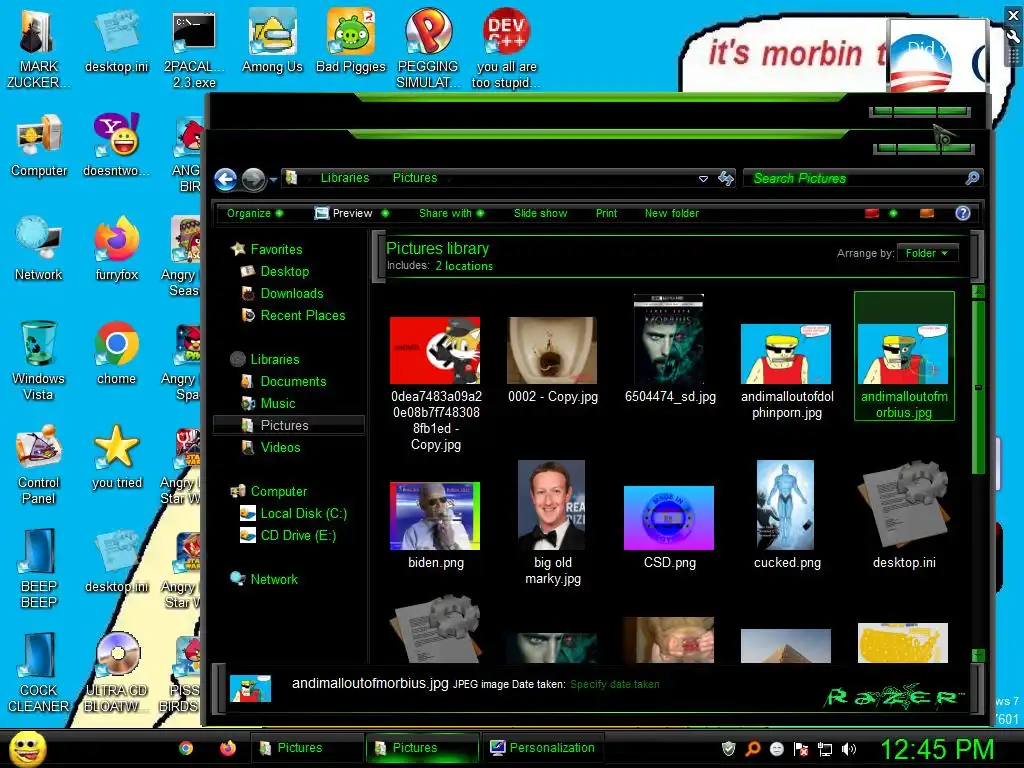The image size is (1024, 768).
Task: Create a New folder
Action: [x=671, y=213]
